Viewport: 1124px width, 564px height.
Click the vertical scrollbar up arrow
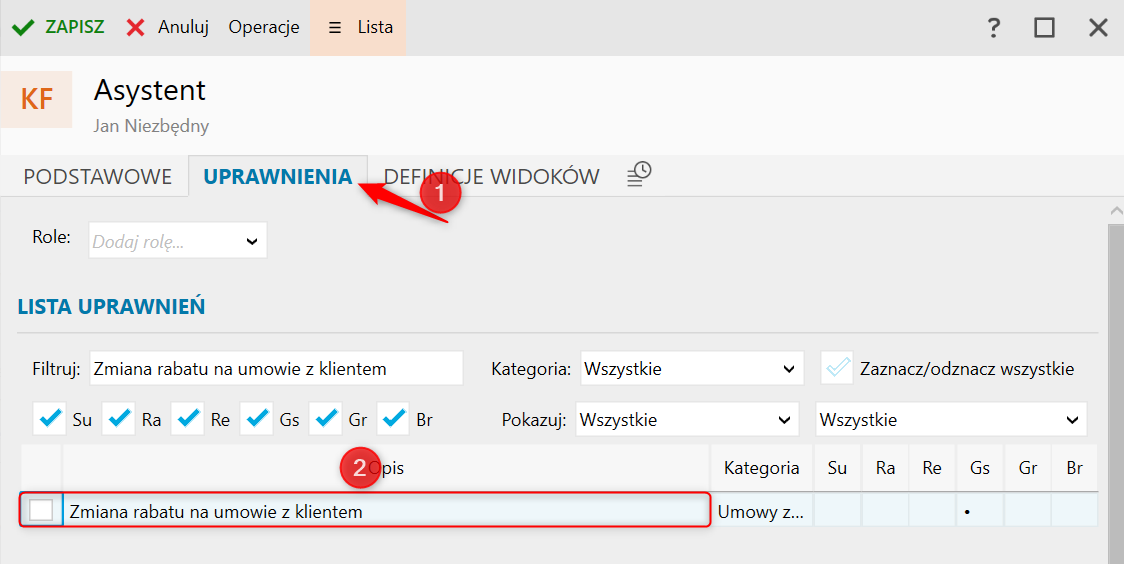(x=1116, y=211)
